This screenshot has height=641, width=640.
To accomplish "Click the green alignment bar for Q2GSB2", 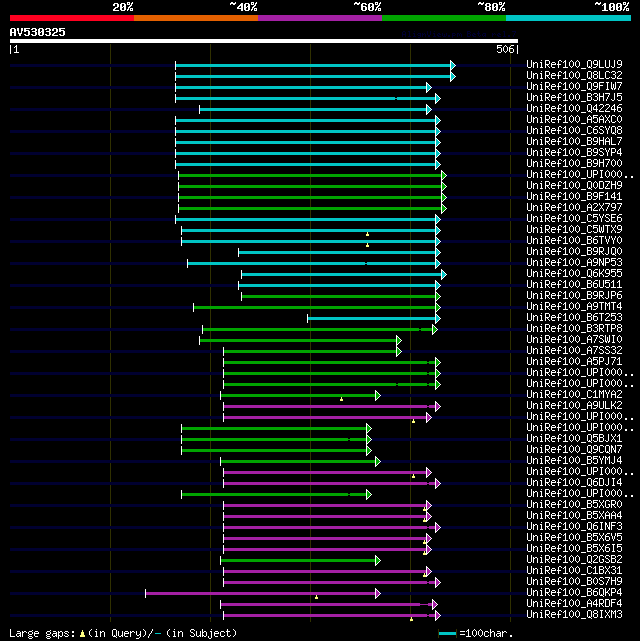I will [298, 560].
